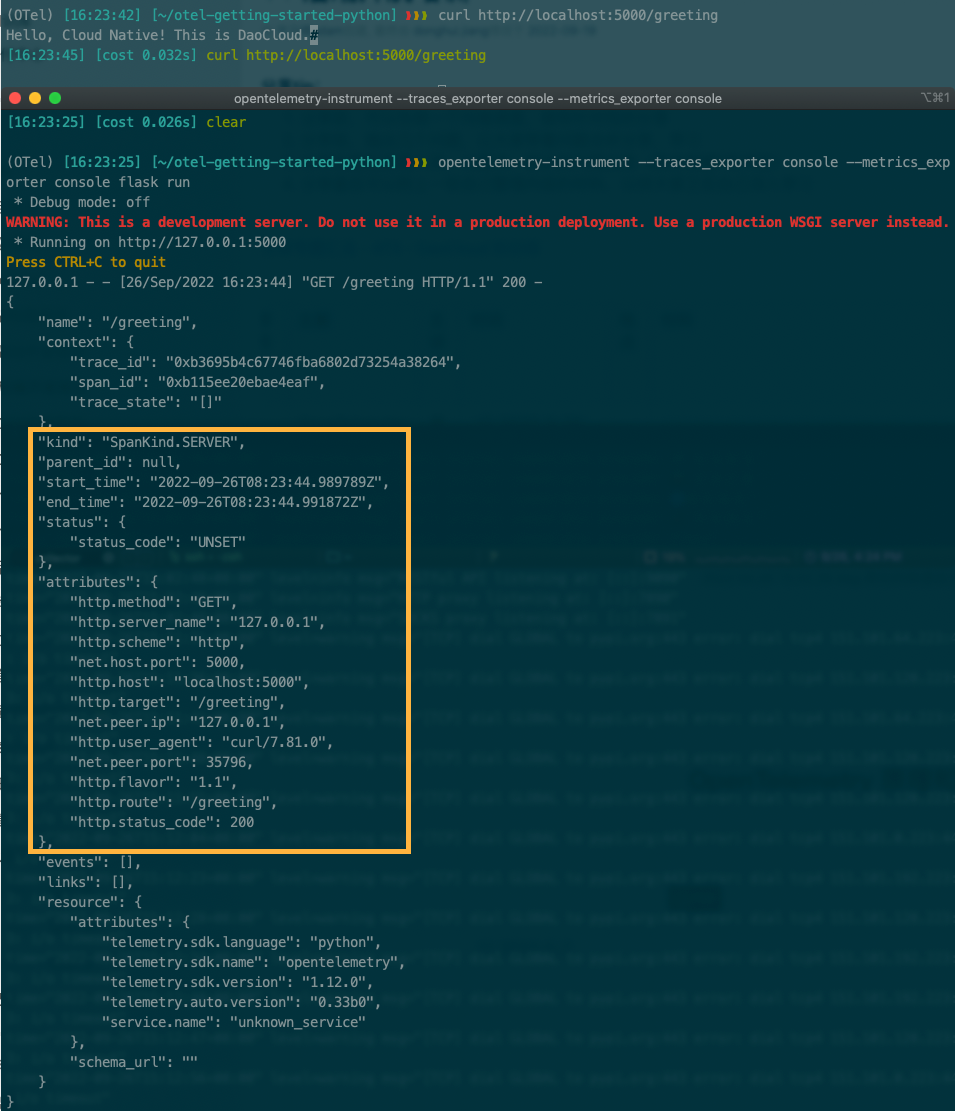955x1111 pixels.
Task: Click the ⌥⌘1 pane shortcut indicator
Action: [x=933, y=98]
